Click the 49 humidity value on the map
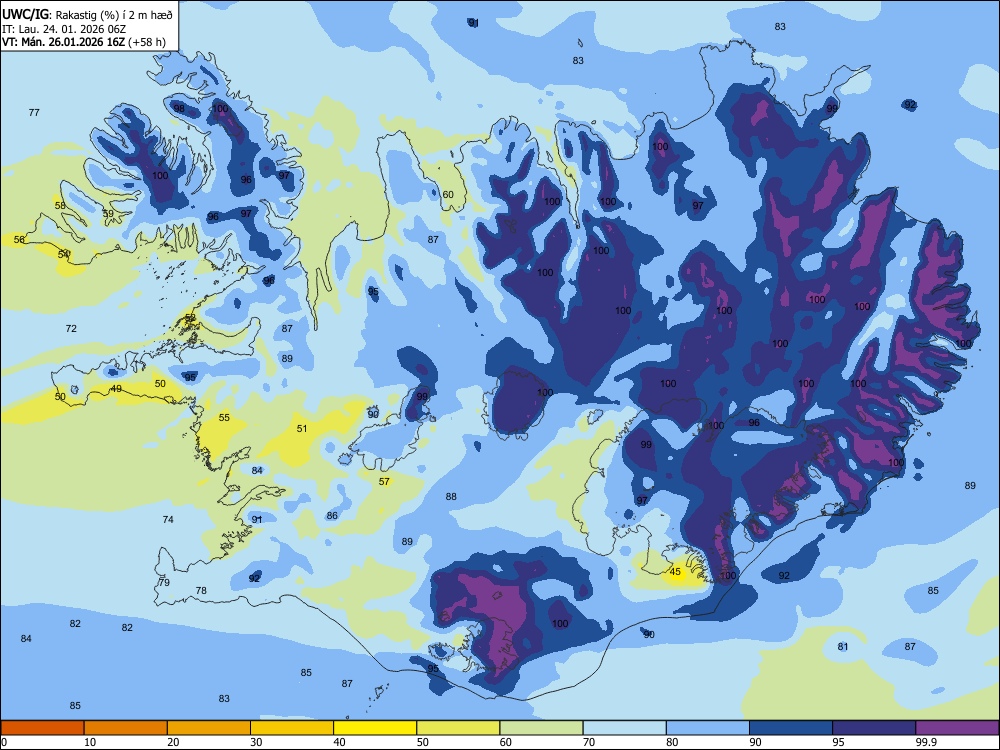 [x=116, y=388]
